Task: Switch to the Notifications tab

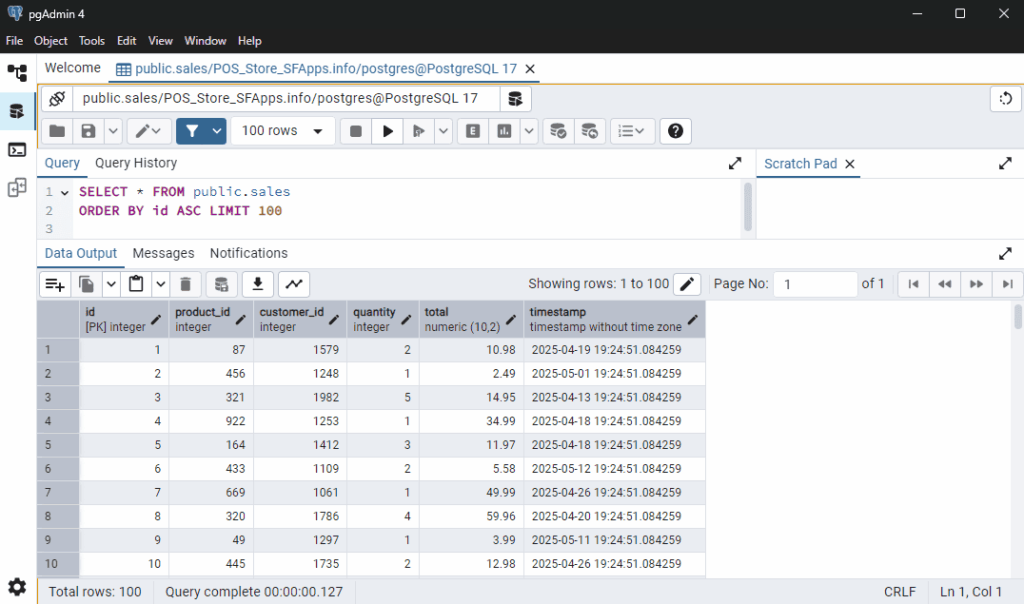Action: pos(249,253)
